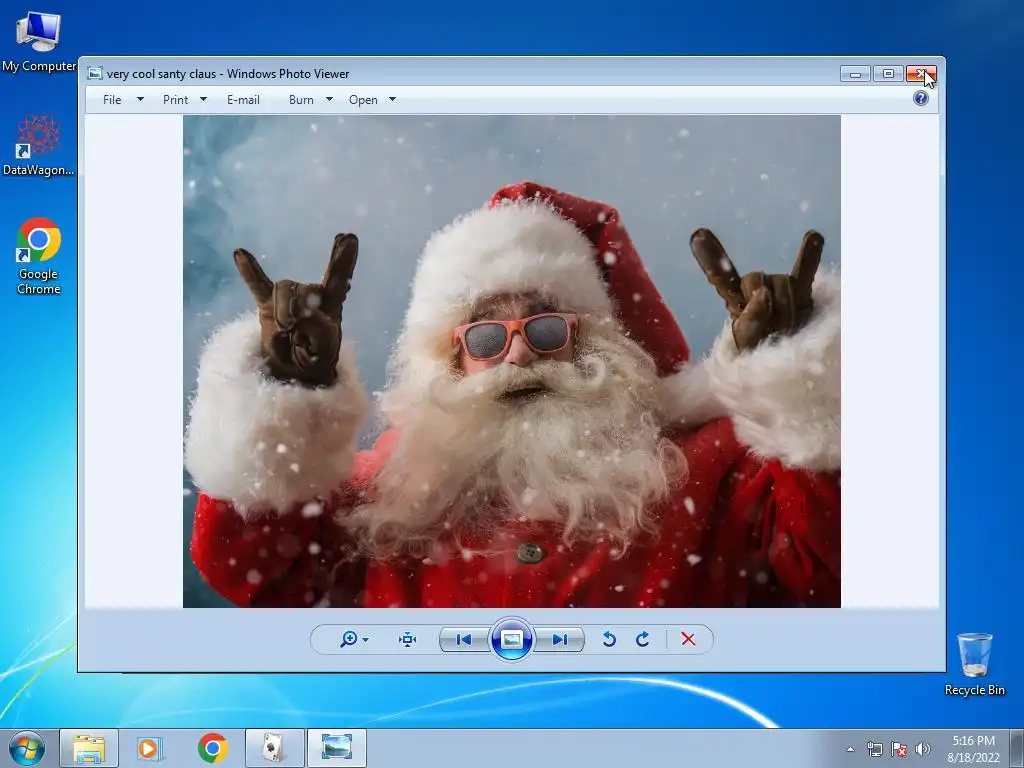This screenshot has width=1024, height=768.
Task: Open the Open menu
Action: coord(363,100)
